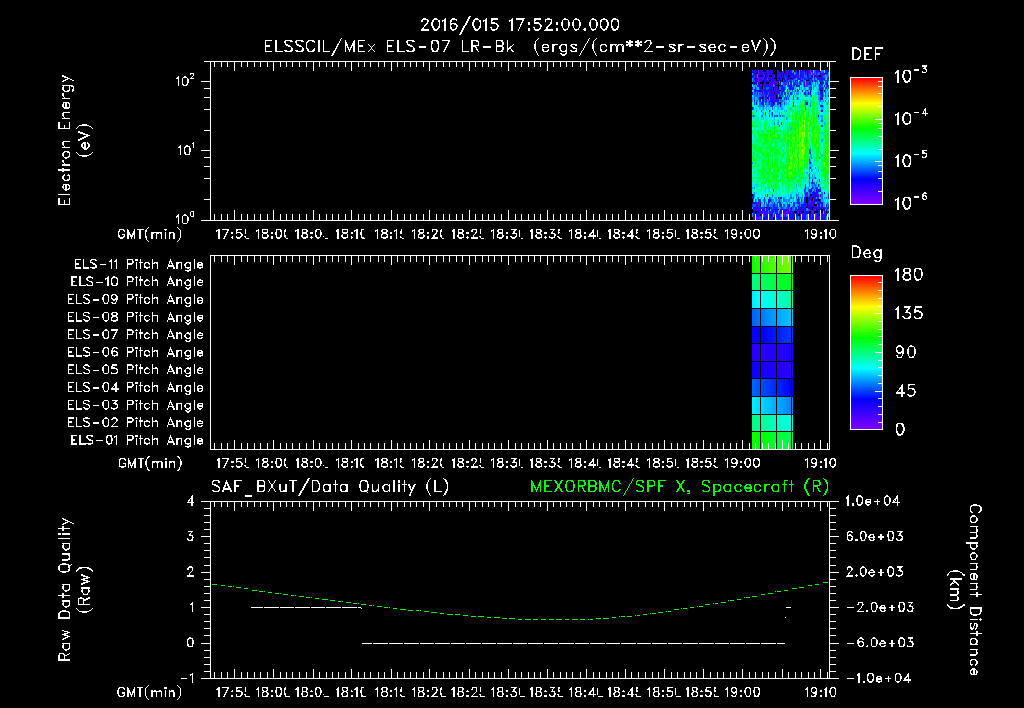Click the '1.0e+04' right axis value

(872, 501)
